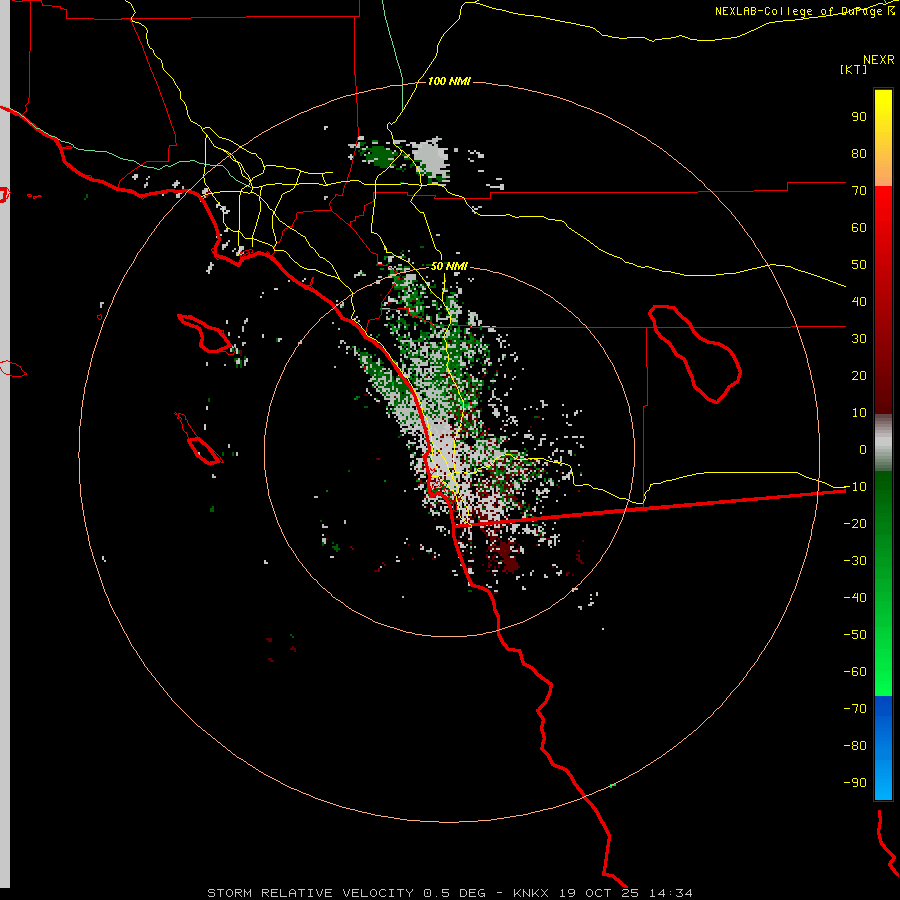Click the -40 value on velocity scale

[855, 598]
